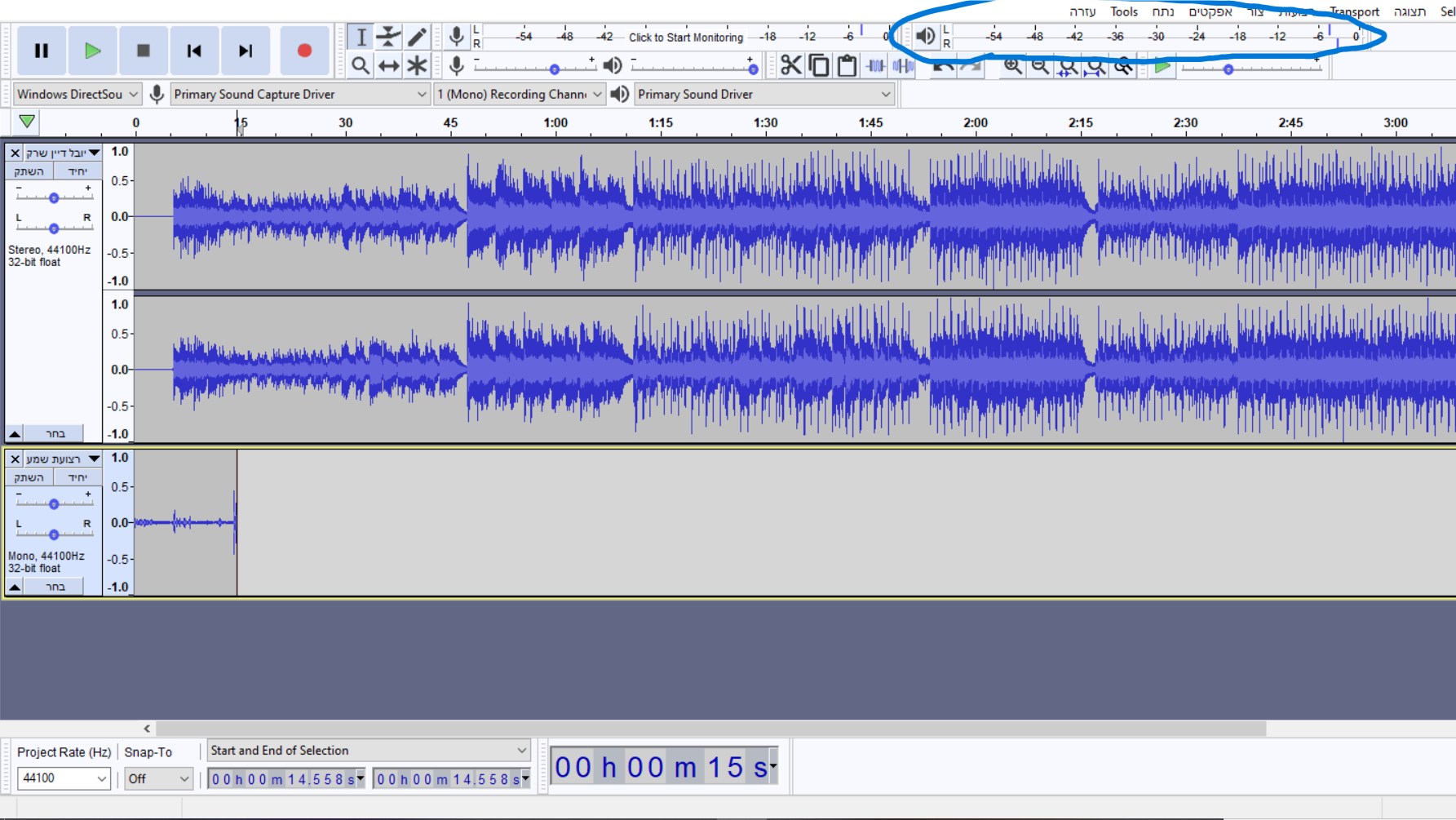The image size is (1456, 820).
Task: Select the Envelope tool
Action: click(389, 37)
